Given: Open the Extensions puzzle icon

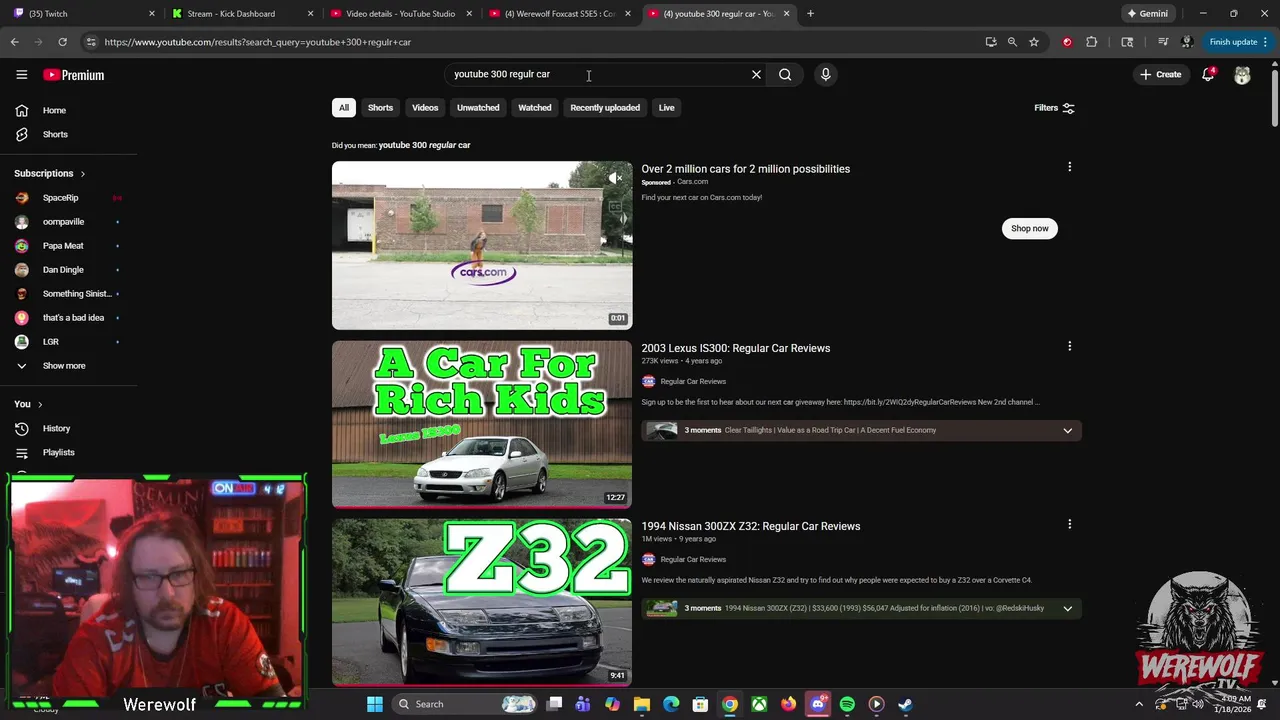Looking at the screenshot, I should [1091, 42].
